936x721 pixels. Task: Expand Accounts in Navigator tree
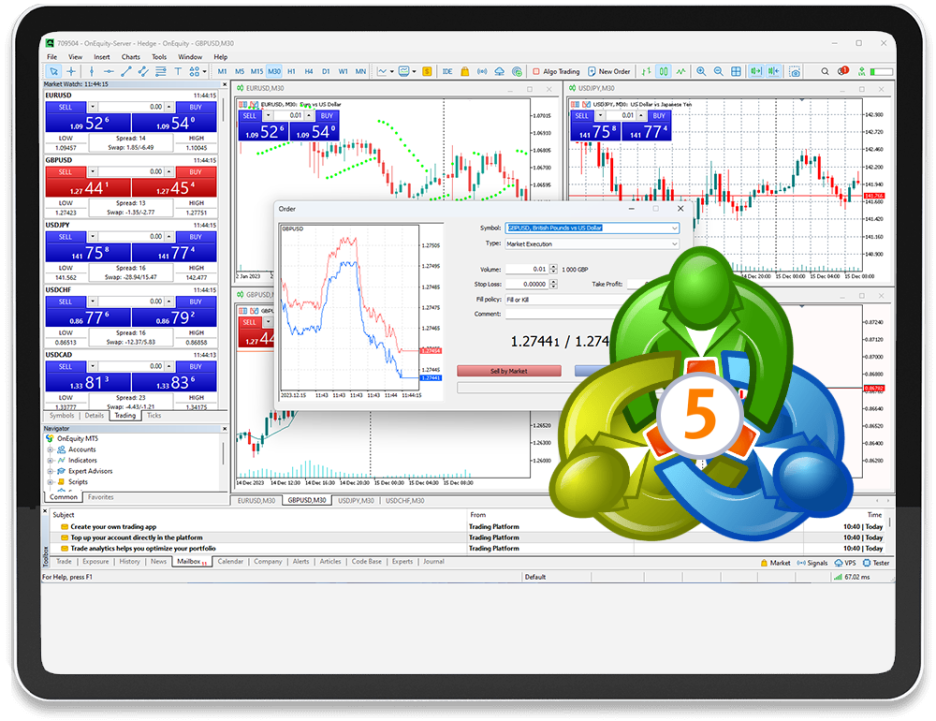point(51,450)
